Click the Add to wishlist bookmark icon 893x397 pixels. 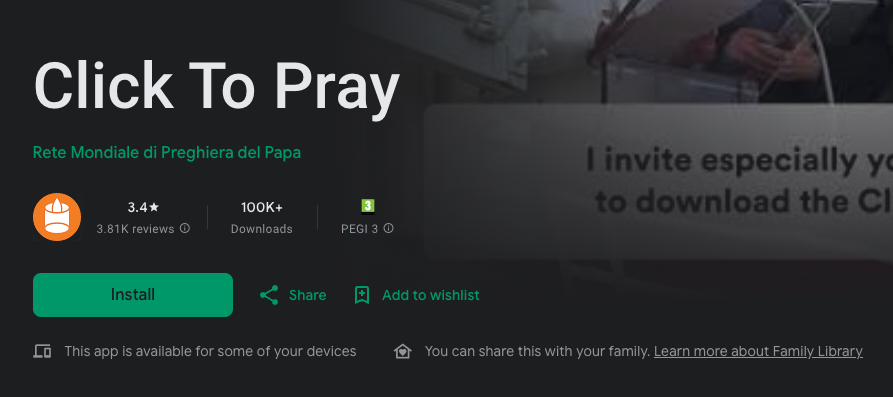coord(362,295)
